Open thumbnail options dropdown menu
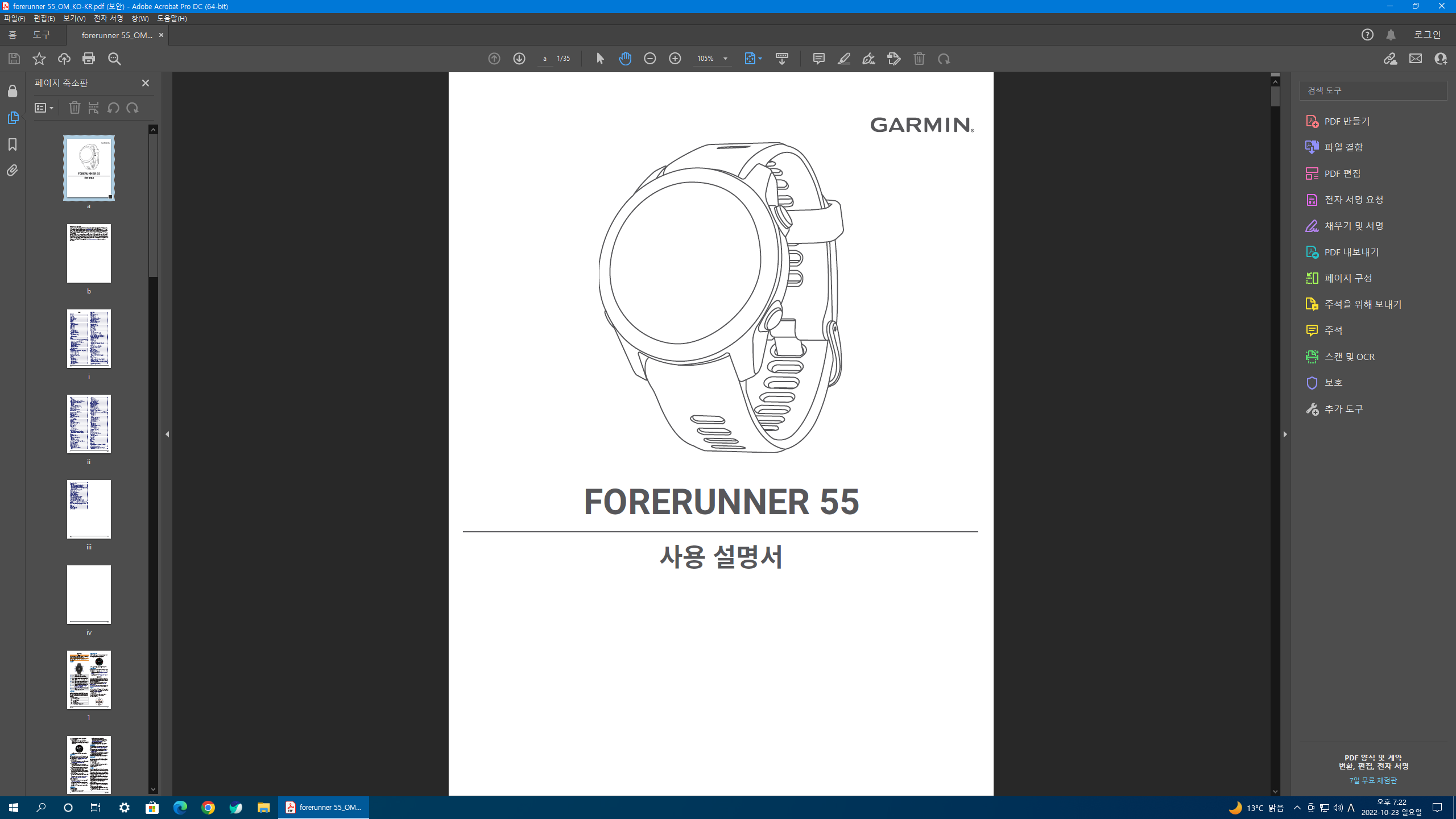1456x819 pixels. click(x=44, y=108)
